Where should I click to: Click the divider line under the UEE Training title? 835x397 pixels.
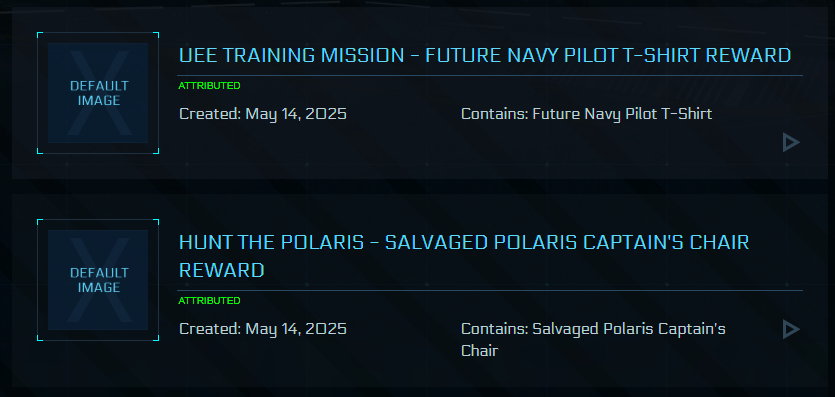point(490,76)
